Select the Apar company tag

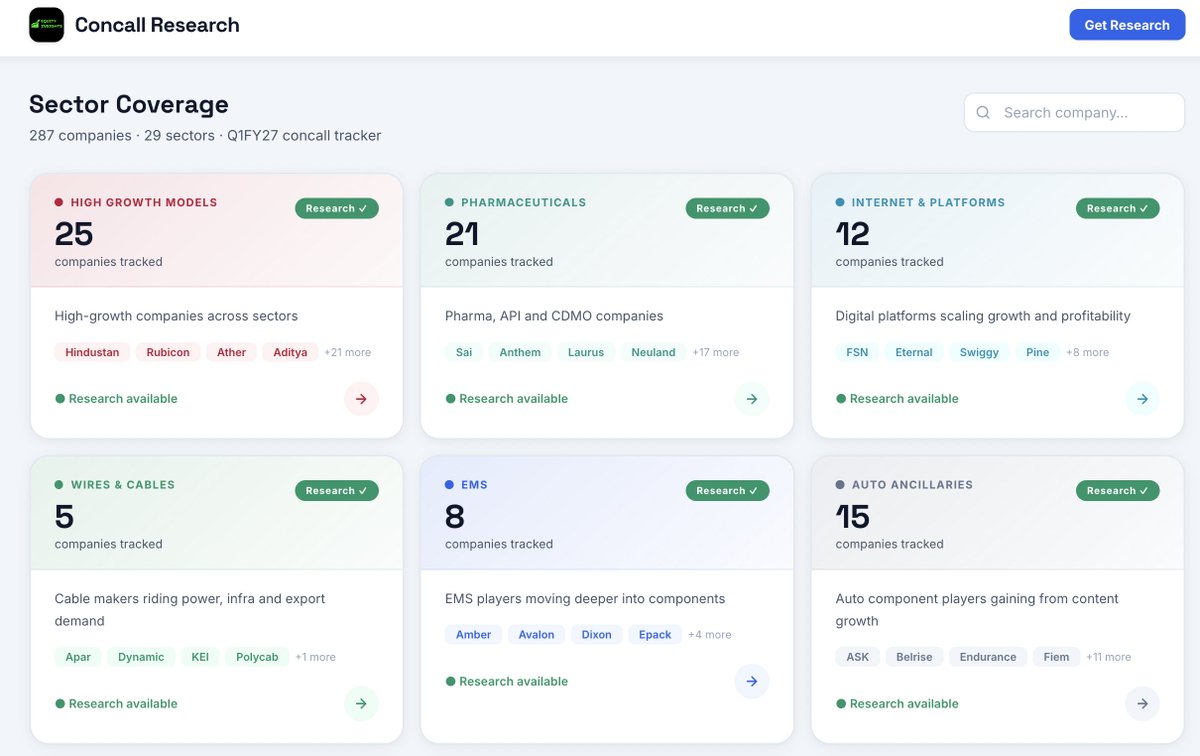click(x=78, y=657)
